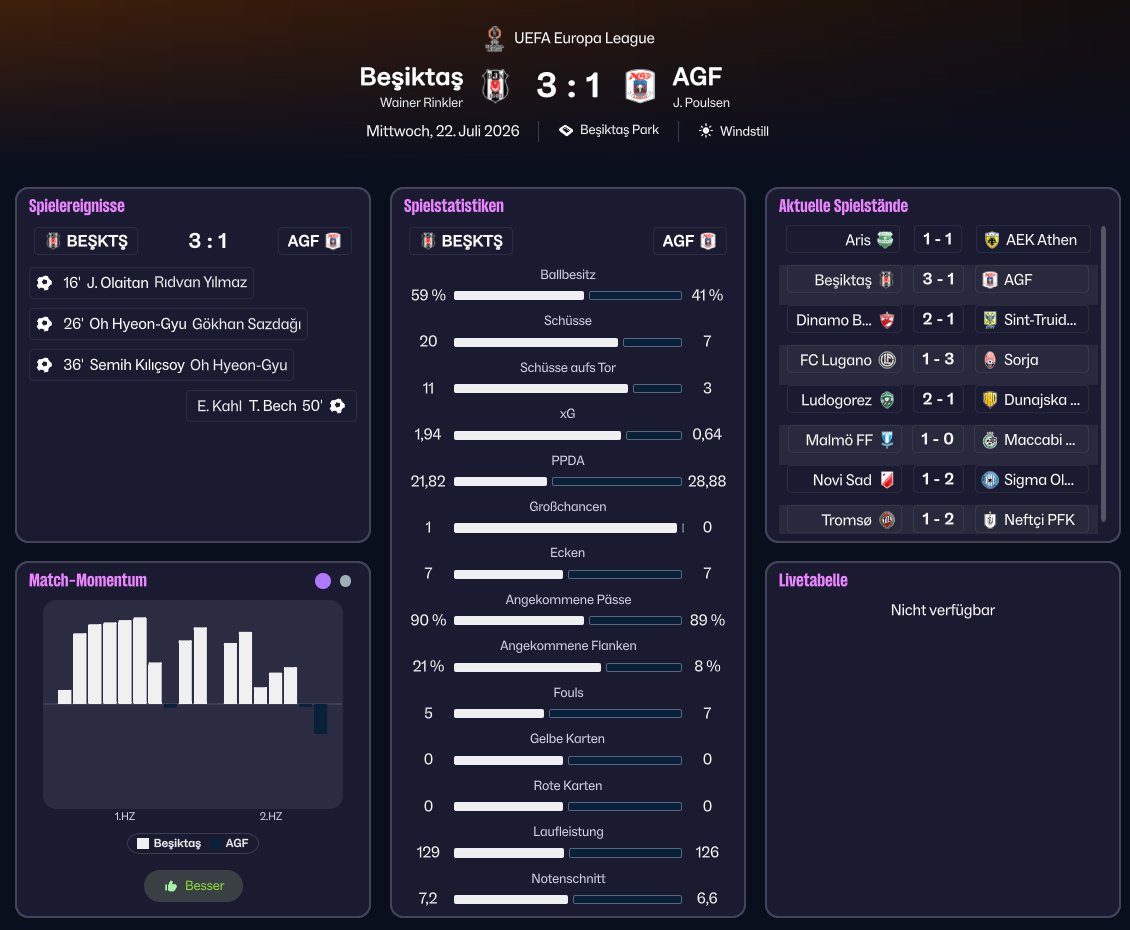Click the goal ball icon for 26' Oh Hyeon-Gyu

tap(45, 324)
